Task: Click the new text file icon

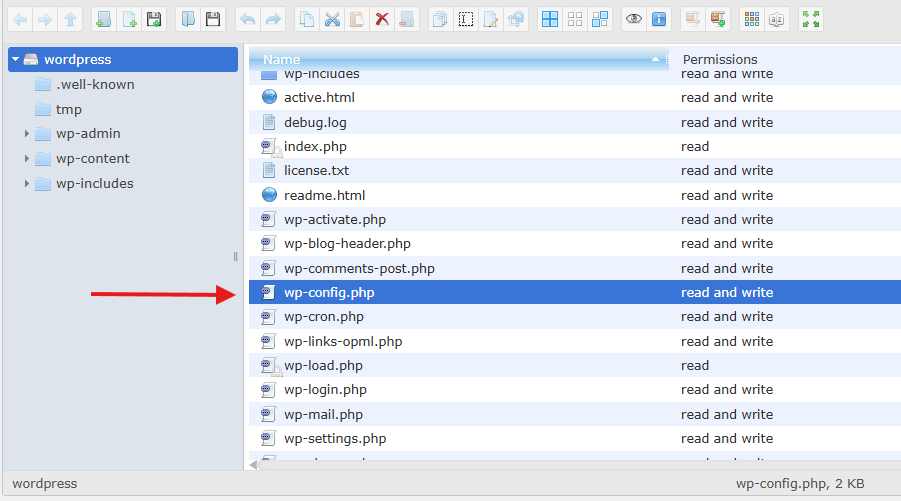Action: point(129,19)
